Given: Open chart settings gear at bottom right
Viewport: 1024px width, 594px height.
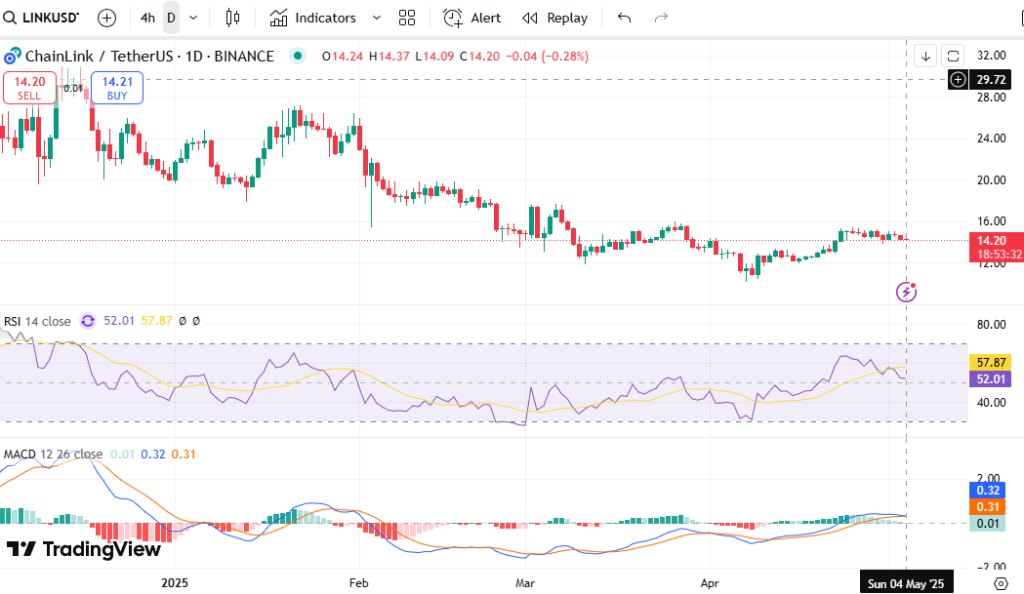Looking at the screenshot, I should point(1000,583).
